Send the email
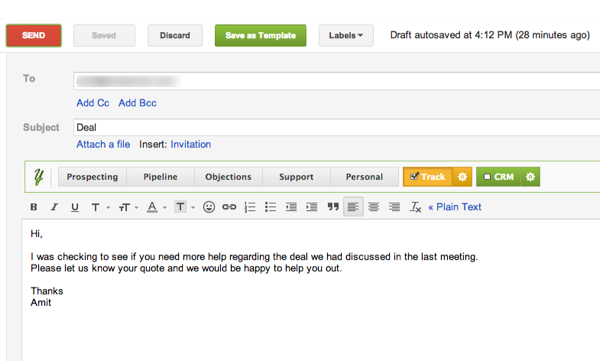 (34, 36)
